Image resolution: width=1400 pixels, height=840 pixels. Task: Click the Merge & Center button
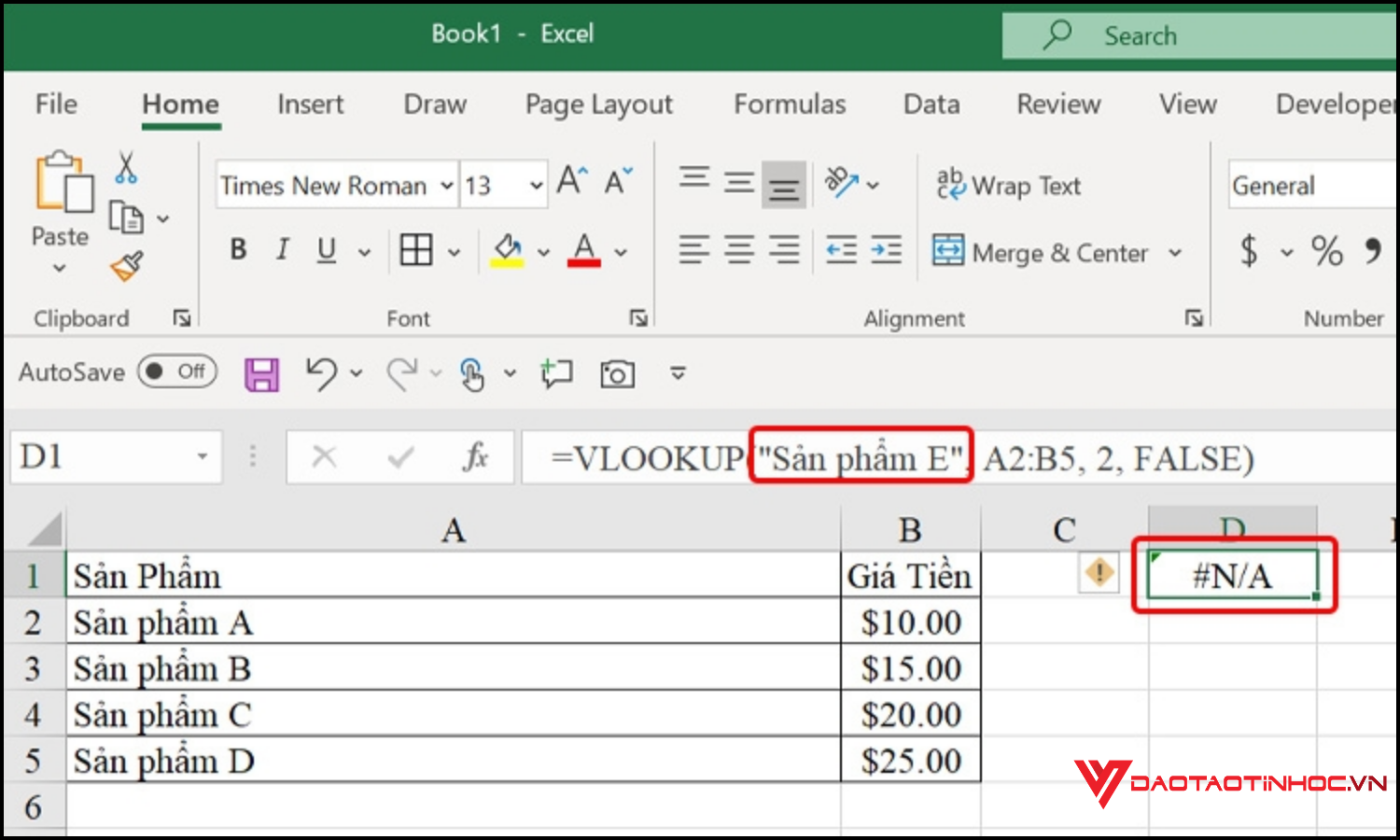[x=1041, y=251]
